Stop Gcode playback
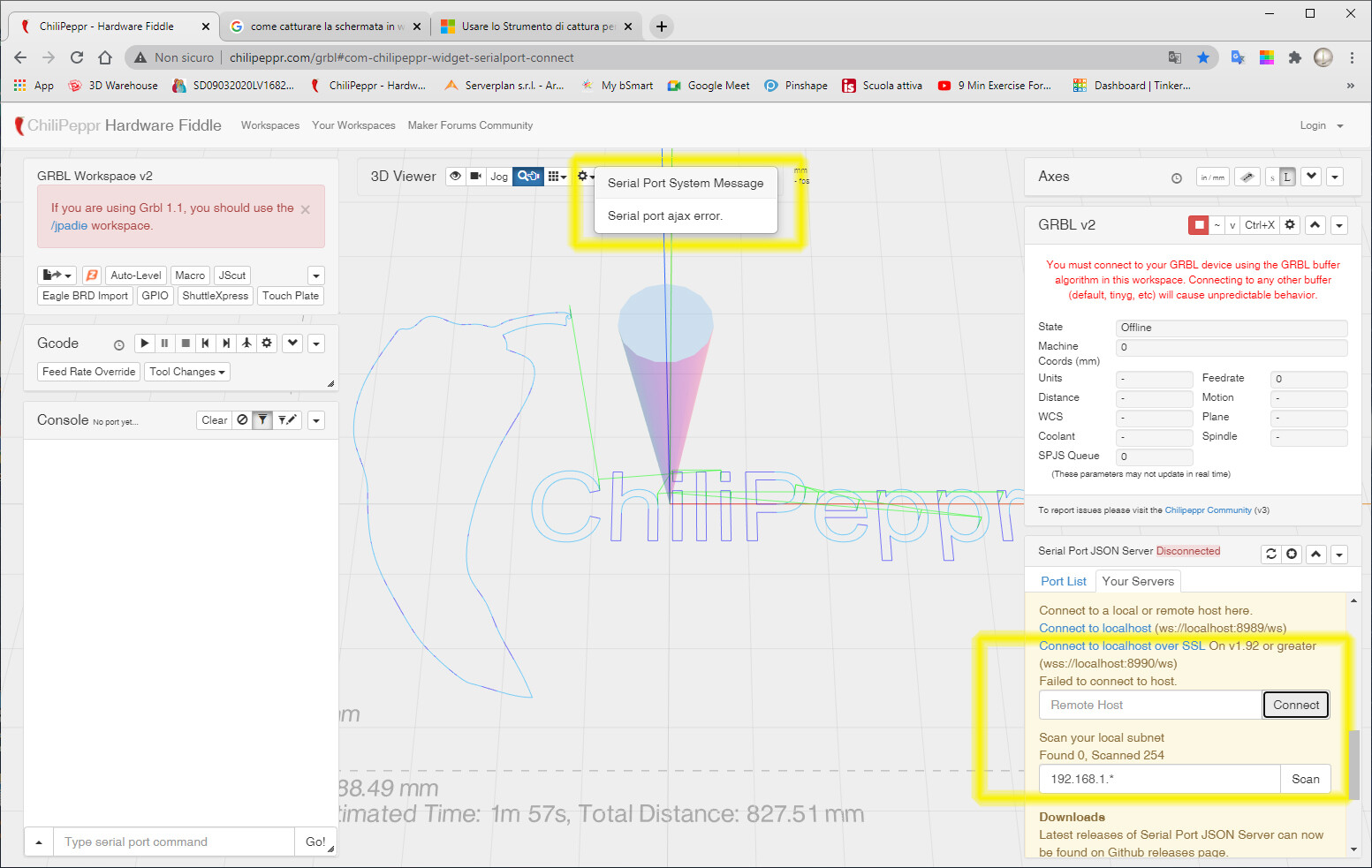Viewport: 1372px width, 868px height. pyautogui.click(x=186, y=343)
